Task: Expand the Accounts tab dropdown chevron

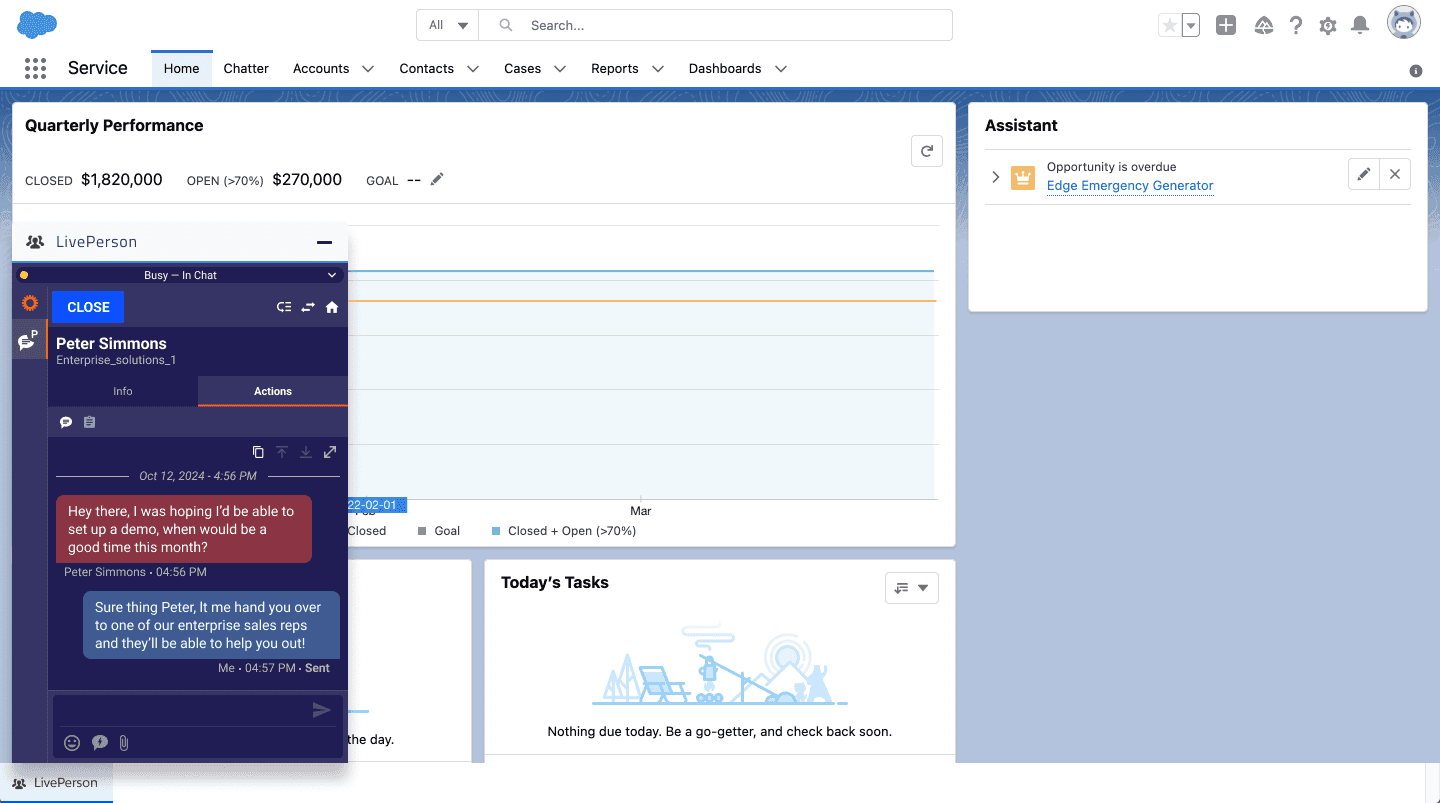Action: [x=368, y=69]
